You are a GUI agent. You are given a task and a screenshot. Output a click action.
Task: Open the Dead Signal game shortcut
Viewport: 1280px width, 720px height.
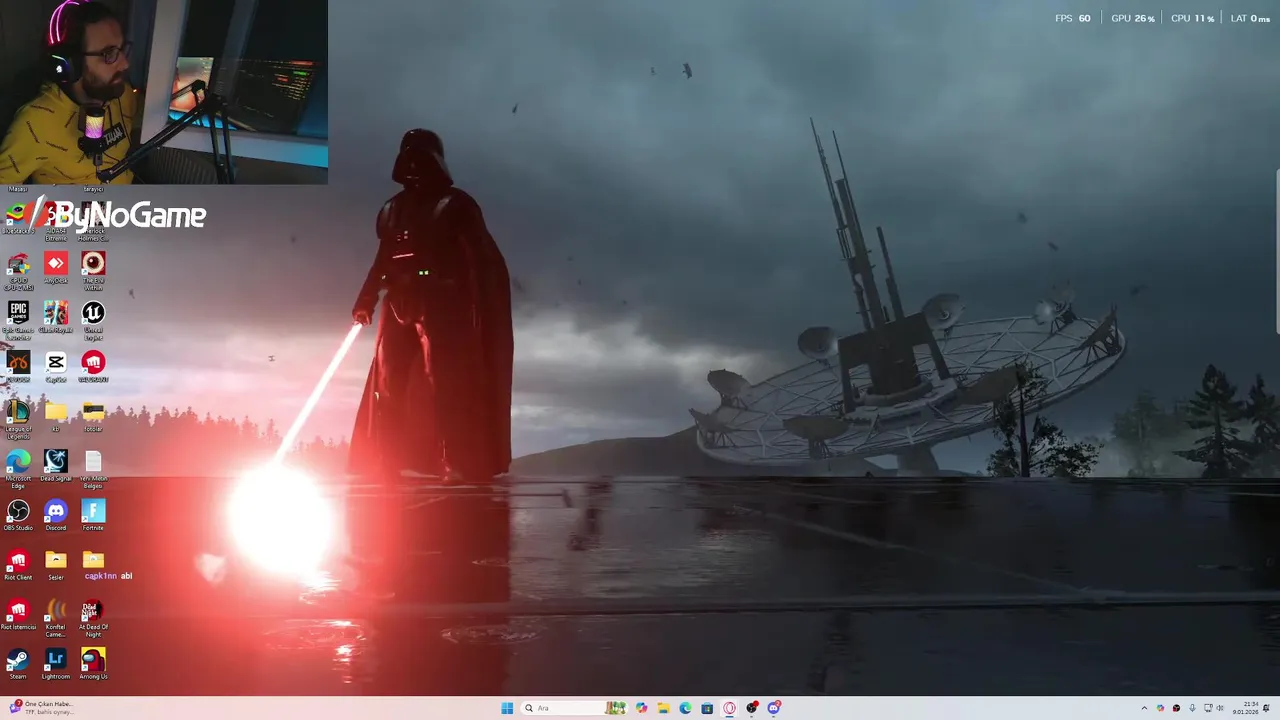point(56,465)
